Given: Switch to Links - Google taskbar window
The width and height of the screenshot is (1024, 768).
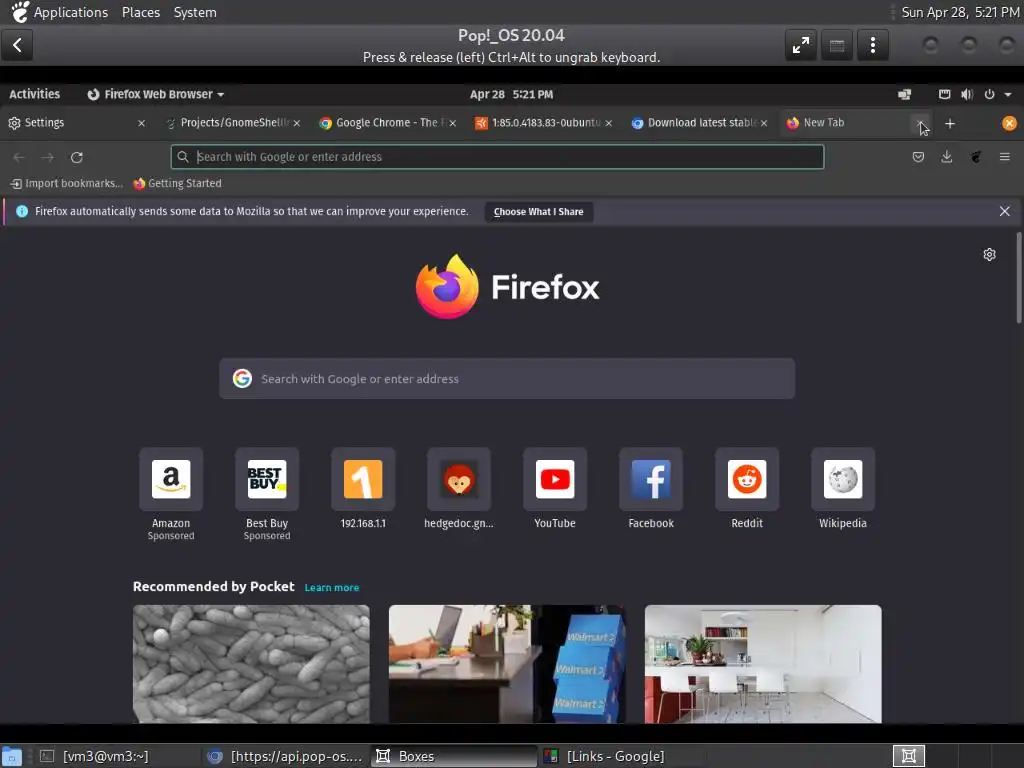Looking at the screenshot, I should coord(622,756).
